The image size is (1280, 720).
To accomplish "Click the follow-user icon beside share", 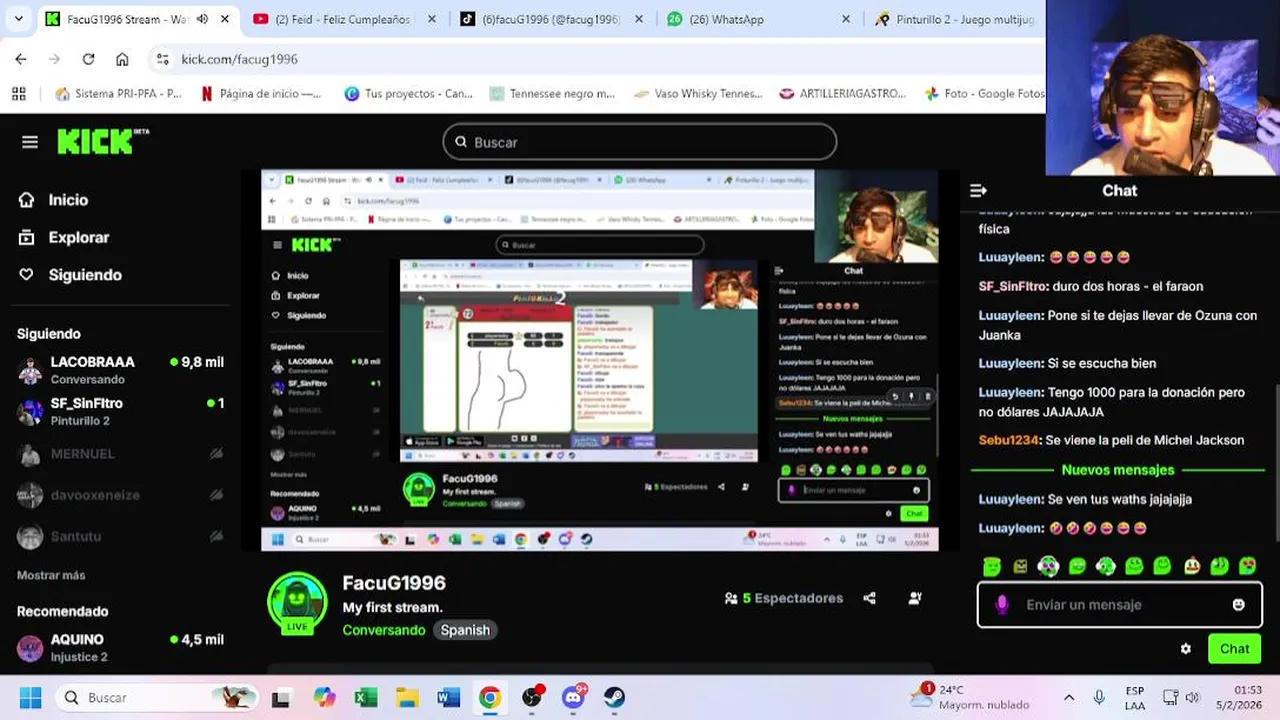I will point(915,598).
